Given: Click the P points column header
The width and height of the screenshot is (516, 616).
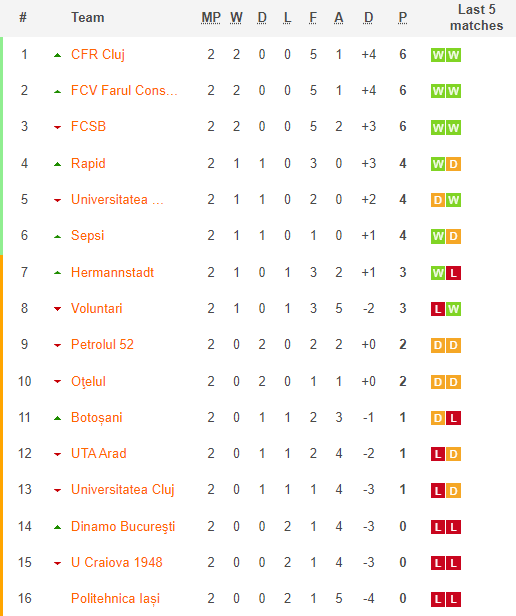Looking at the screenshot, I should pos(402,18).
